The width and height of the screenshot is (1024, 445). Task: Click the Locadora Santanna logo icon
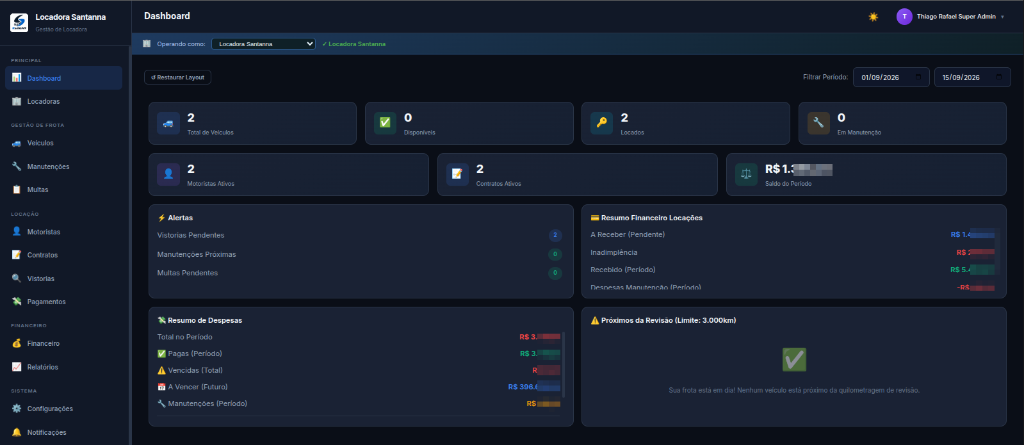[x=19, y=22]
